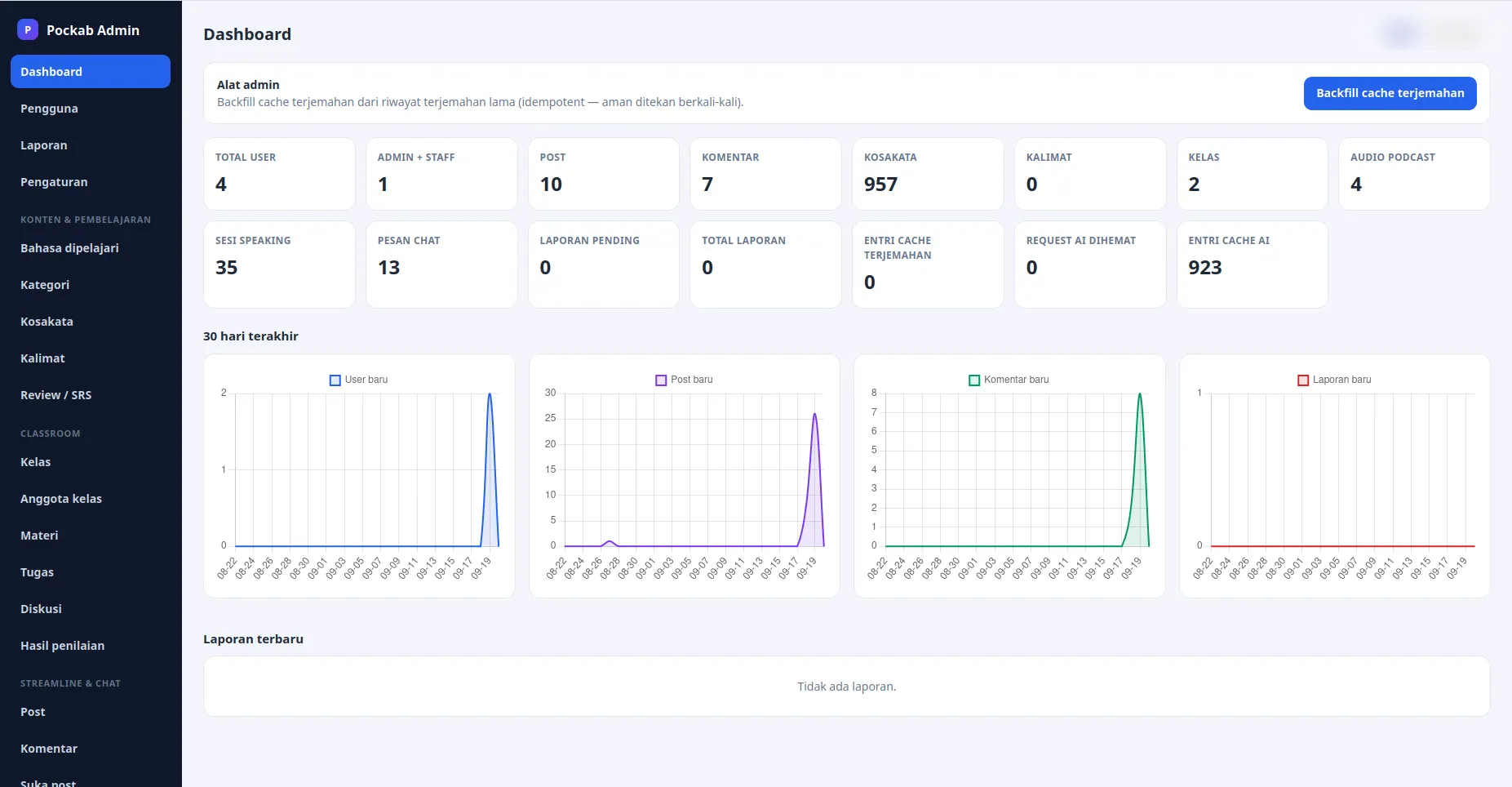Click the Admin + Staff stat card
Image resolution: width=1512 pixels, height=787 pixels.
coord(441,174)
